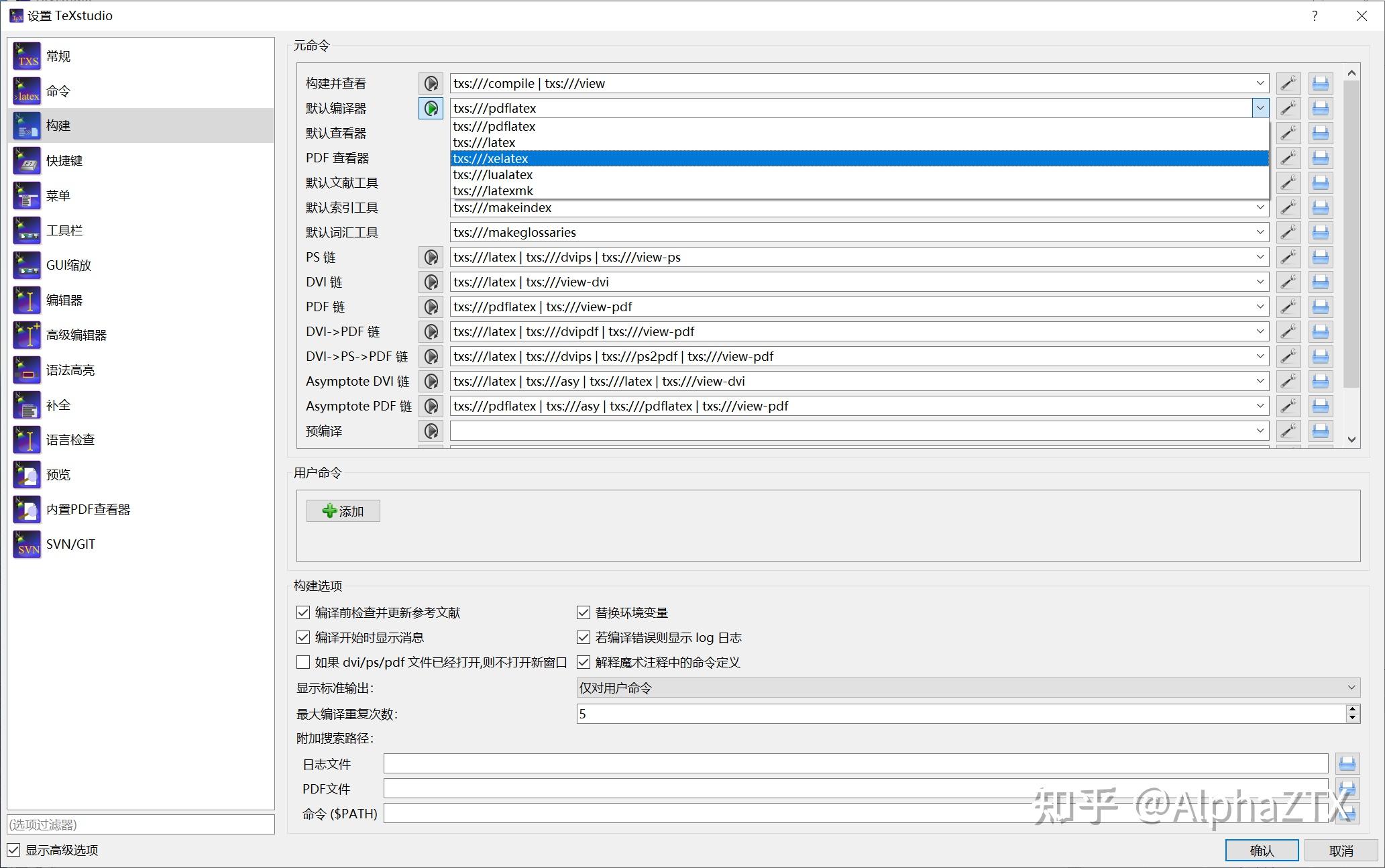1385x868 pixels.
Task: Click wrench icon in 默认词汇工具 row
Action: [x=1288, y=232]
